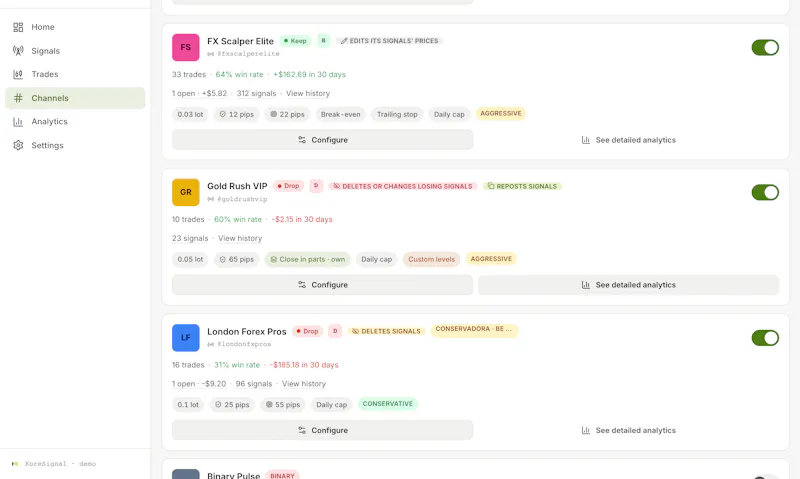The height and width of the screenshot is (479, 800).
Task: Click the link icon beside @goldrushvip
Action: point(211,199)
